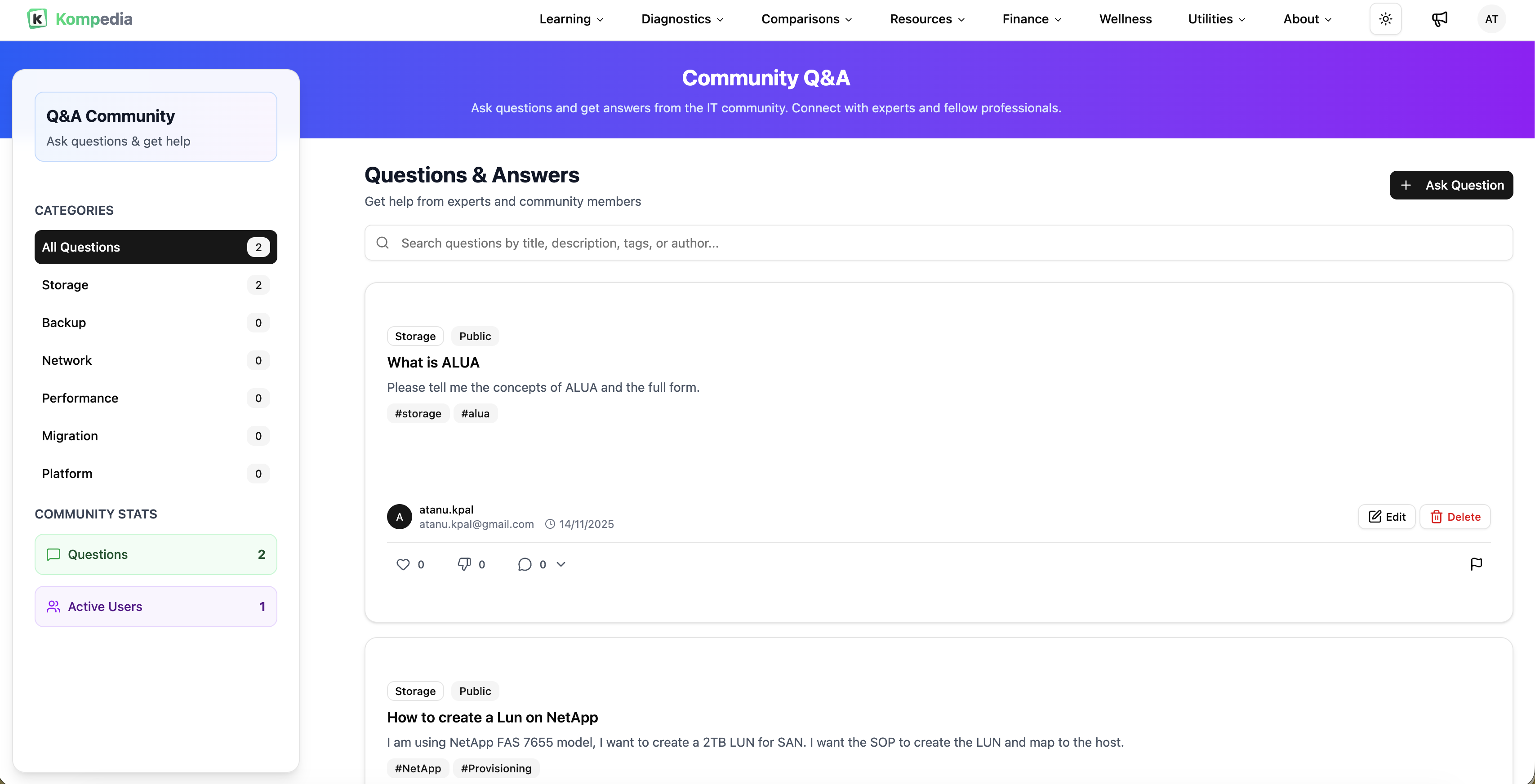
Task: Toggle the light/dark theme sun icon
Action: (x=1385, y=19)
